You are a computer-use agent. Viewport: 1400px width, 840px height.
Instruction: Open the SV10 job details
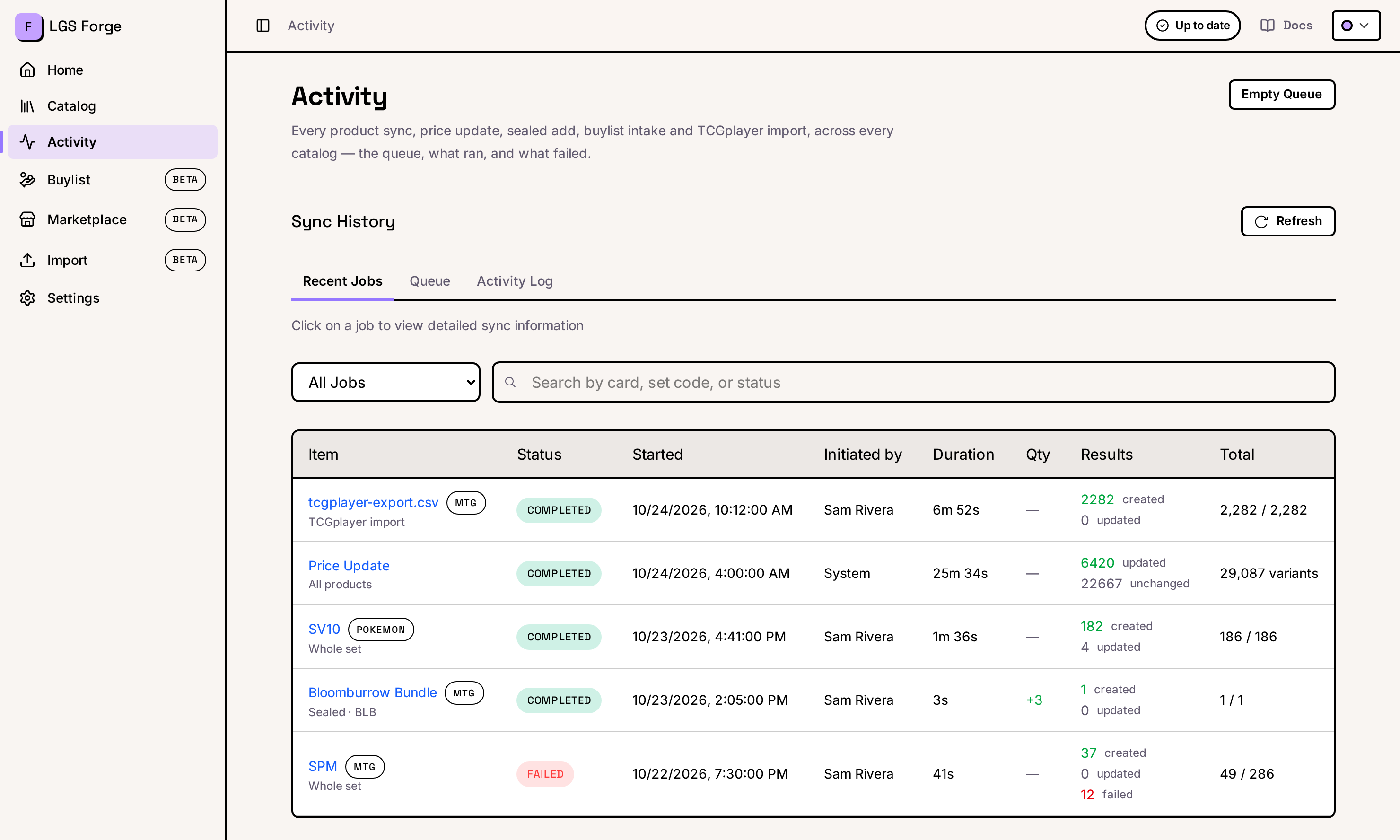tap(324, 630)
